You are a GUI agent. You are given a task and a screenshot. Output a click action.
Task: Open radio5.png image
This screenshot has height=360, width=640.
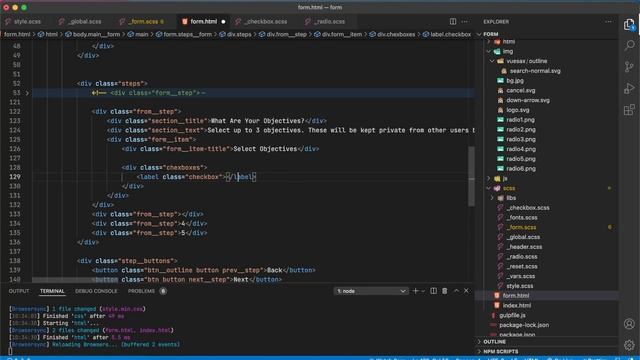click(x=521, y=159)
